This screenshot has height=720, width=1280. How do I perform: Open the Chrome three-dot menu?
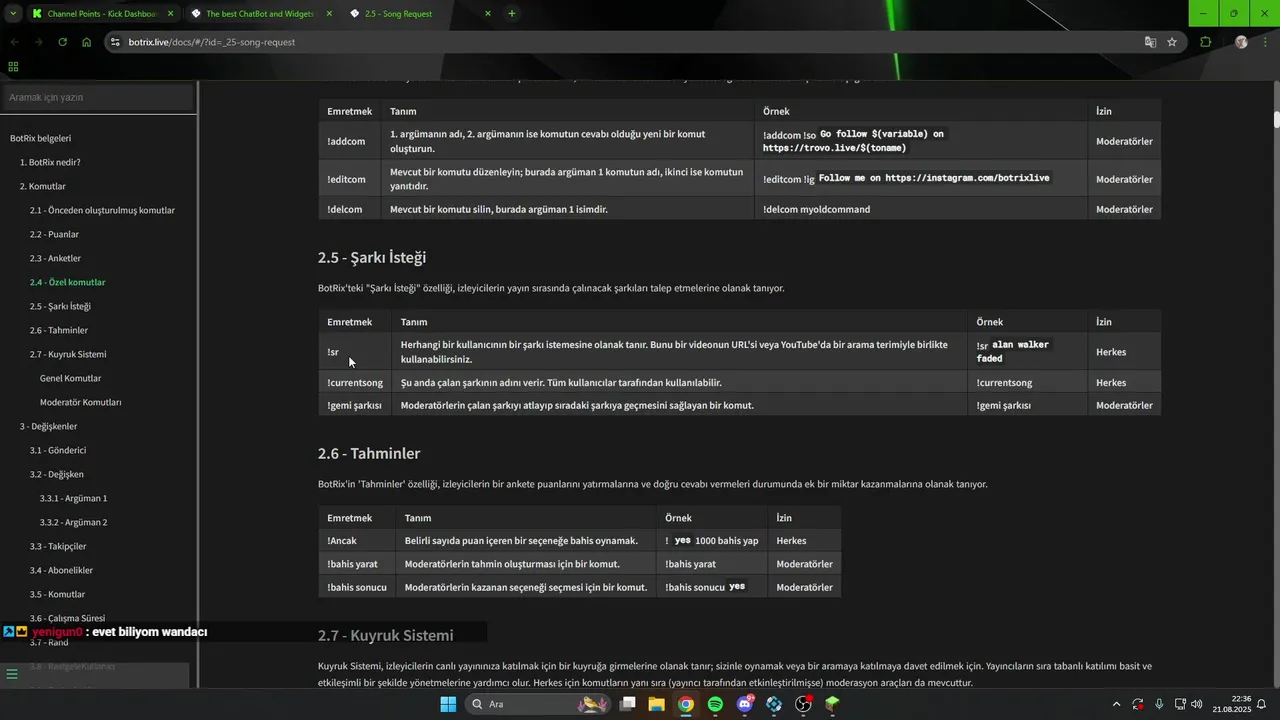click(1265, 42)
